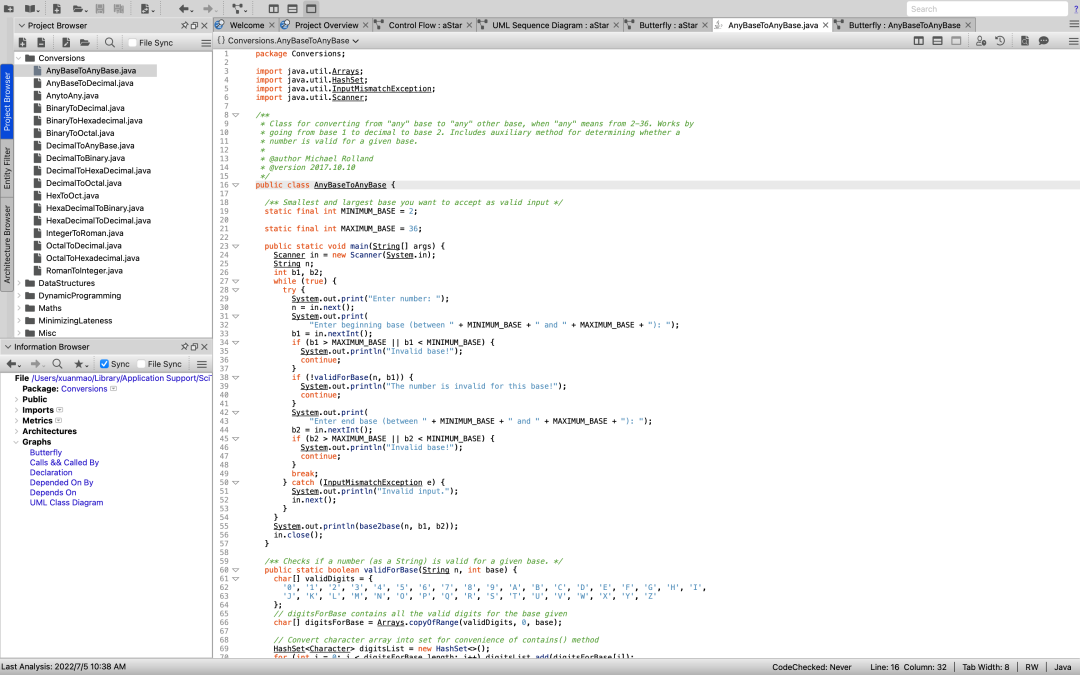1080x675 pixels.
Task: Click the history clock icon in editor toolbar
Action: [x=999, y=41]
